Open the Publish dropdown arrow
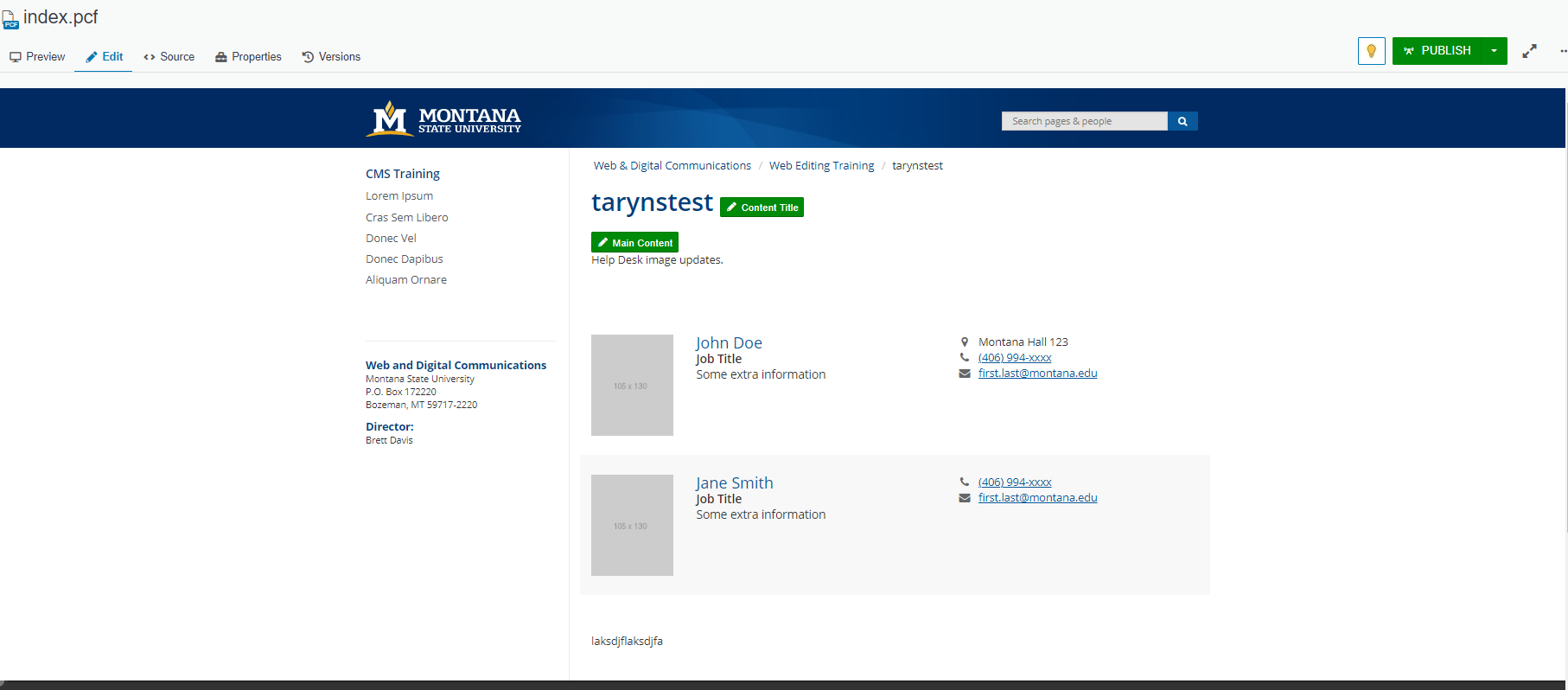This screenshot has width=1568, height=690. pos(1494,51)
